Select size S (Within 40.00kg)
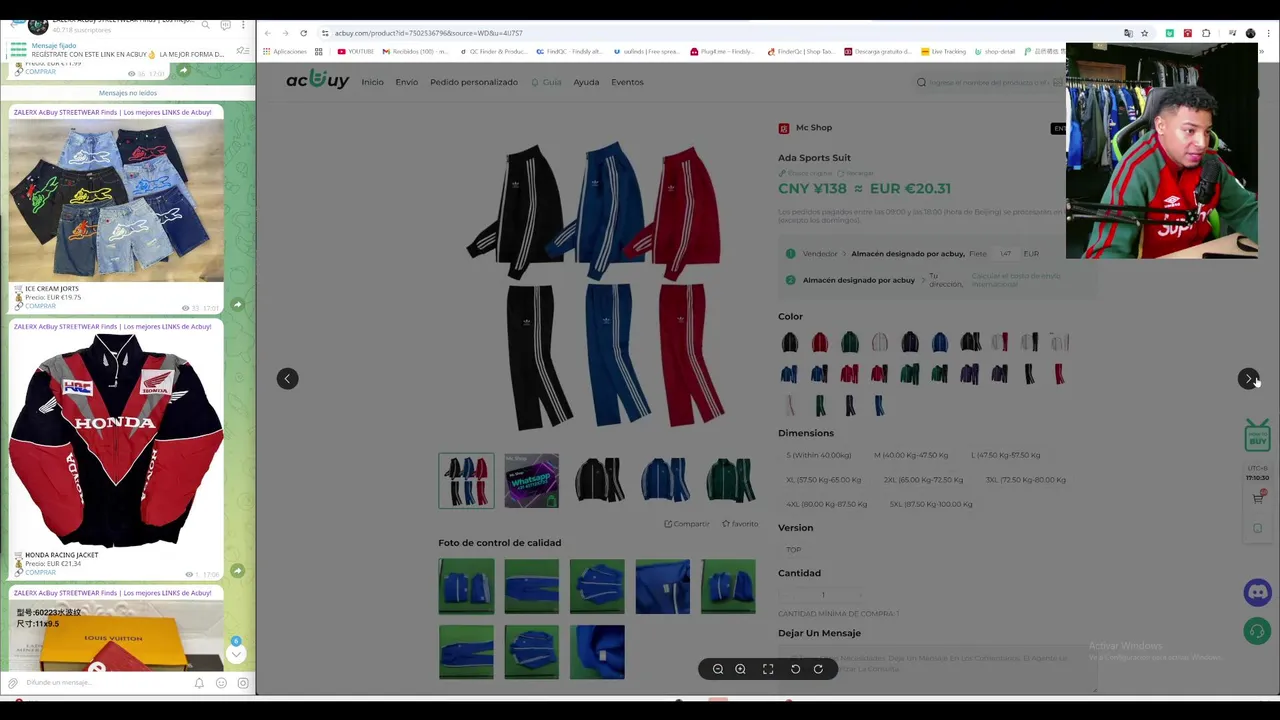 819,455
